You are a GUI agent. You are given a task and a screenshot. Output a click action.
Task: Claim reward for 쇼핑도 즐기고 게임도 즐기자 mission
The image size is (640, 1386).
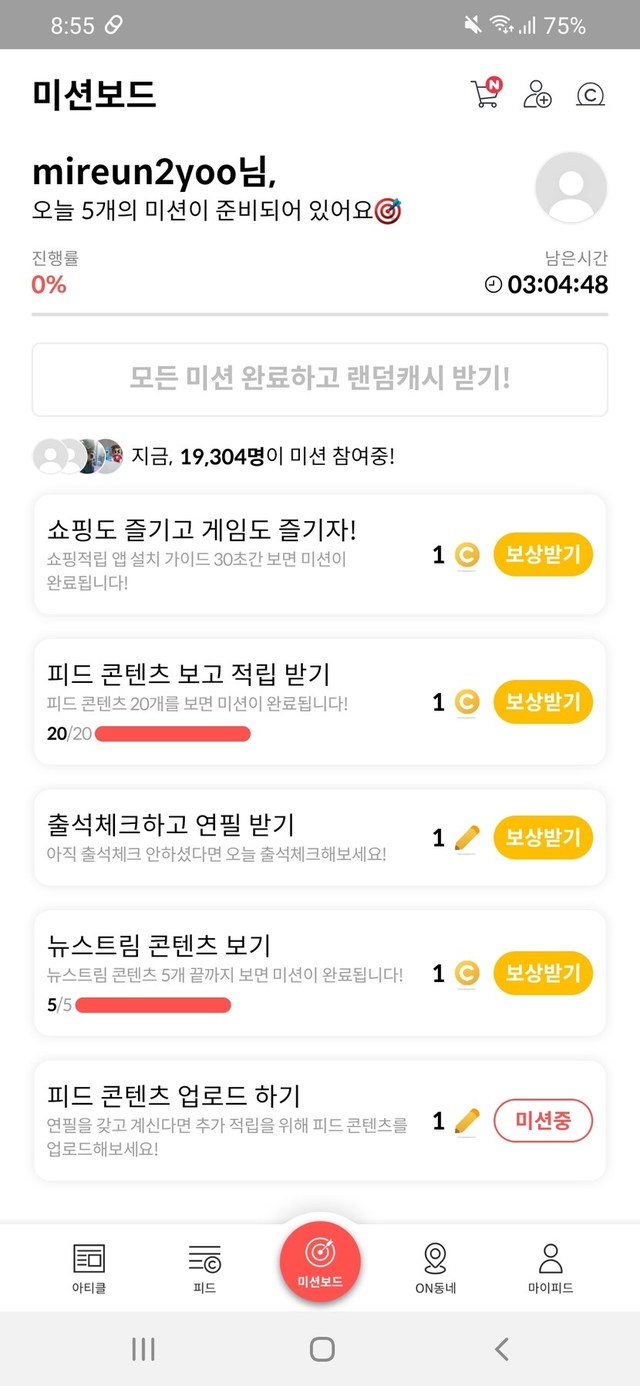coord(543,554)
